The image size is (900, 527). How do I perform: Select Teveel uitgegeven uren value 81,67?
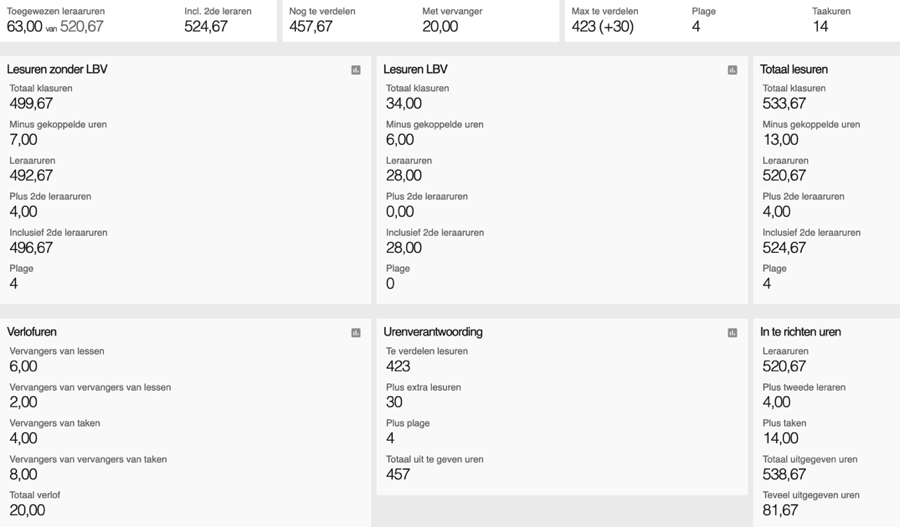coord(780,510)
